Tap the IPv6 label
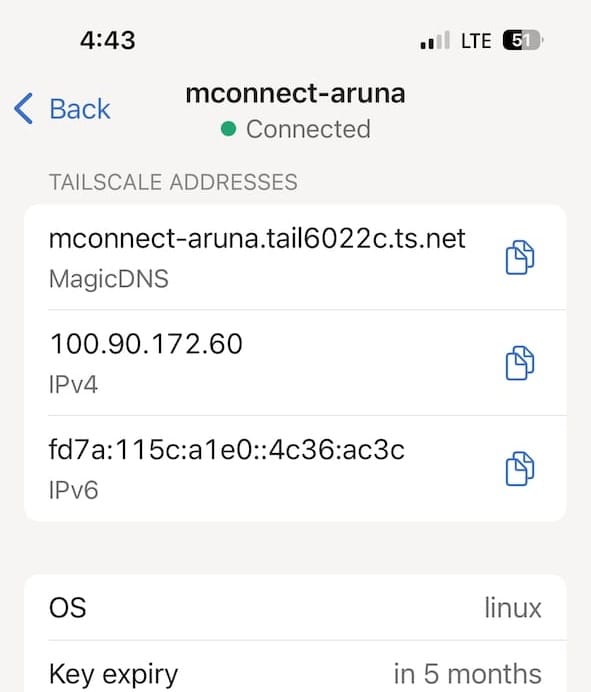The height and width of the screenshot is (692, 591). [73, 490]
